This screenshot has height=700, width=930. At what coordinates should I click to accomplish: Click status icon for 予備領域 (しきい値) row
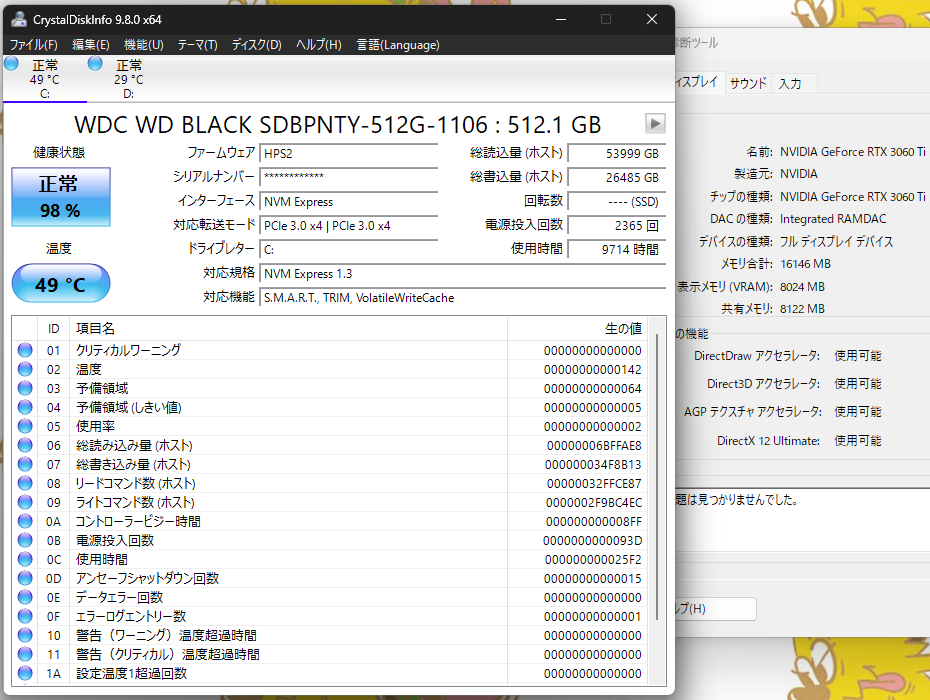pos(25,407)
